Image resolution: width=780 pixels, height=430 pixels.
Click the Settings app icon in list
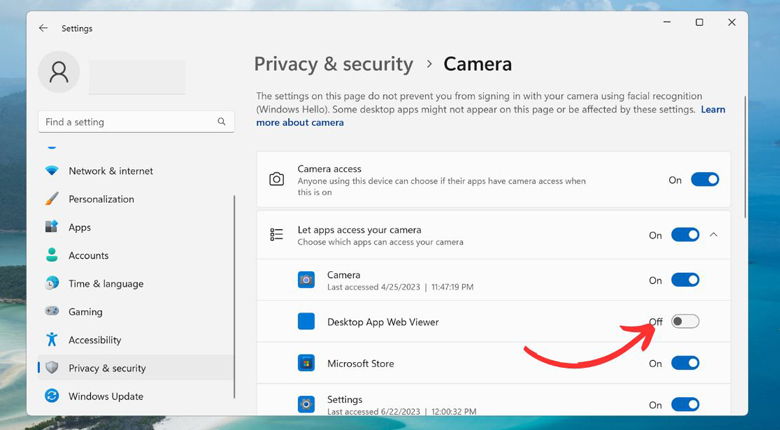(x=306, y=404)
